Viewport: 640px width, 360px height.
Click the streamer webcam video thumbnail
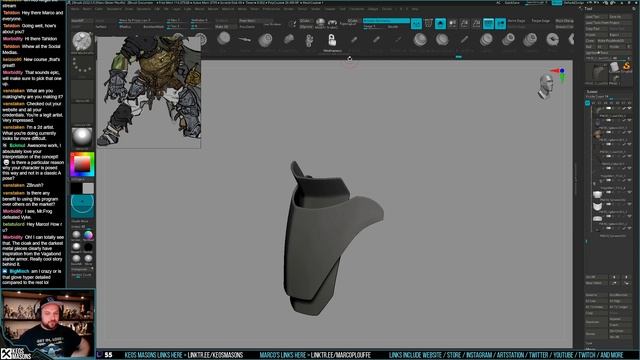pyautogui.click(x=48, y=324)
